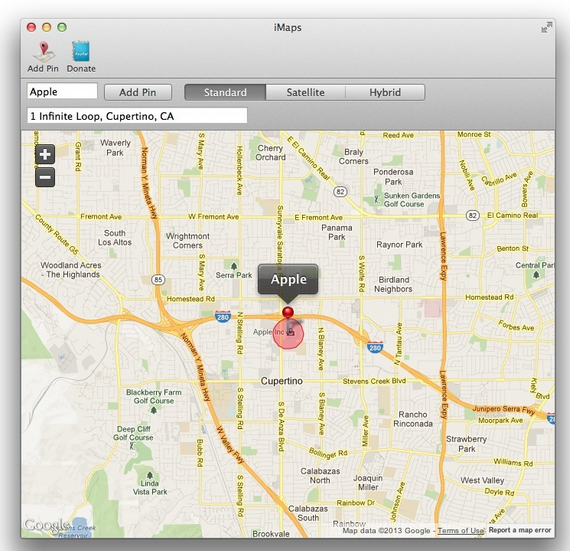This screenshot has width=570, height=551.
Task: Switch map to Satellite view
Action: click(305, 92)
